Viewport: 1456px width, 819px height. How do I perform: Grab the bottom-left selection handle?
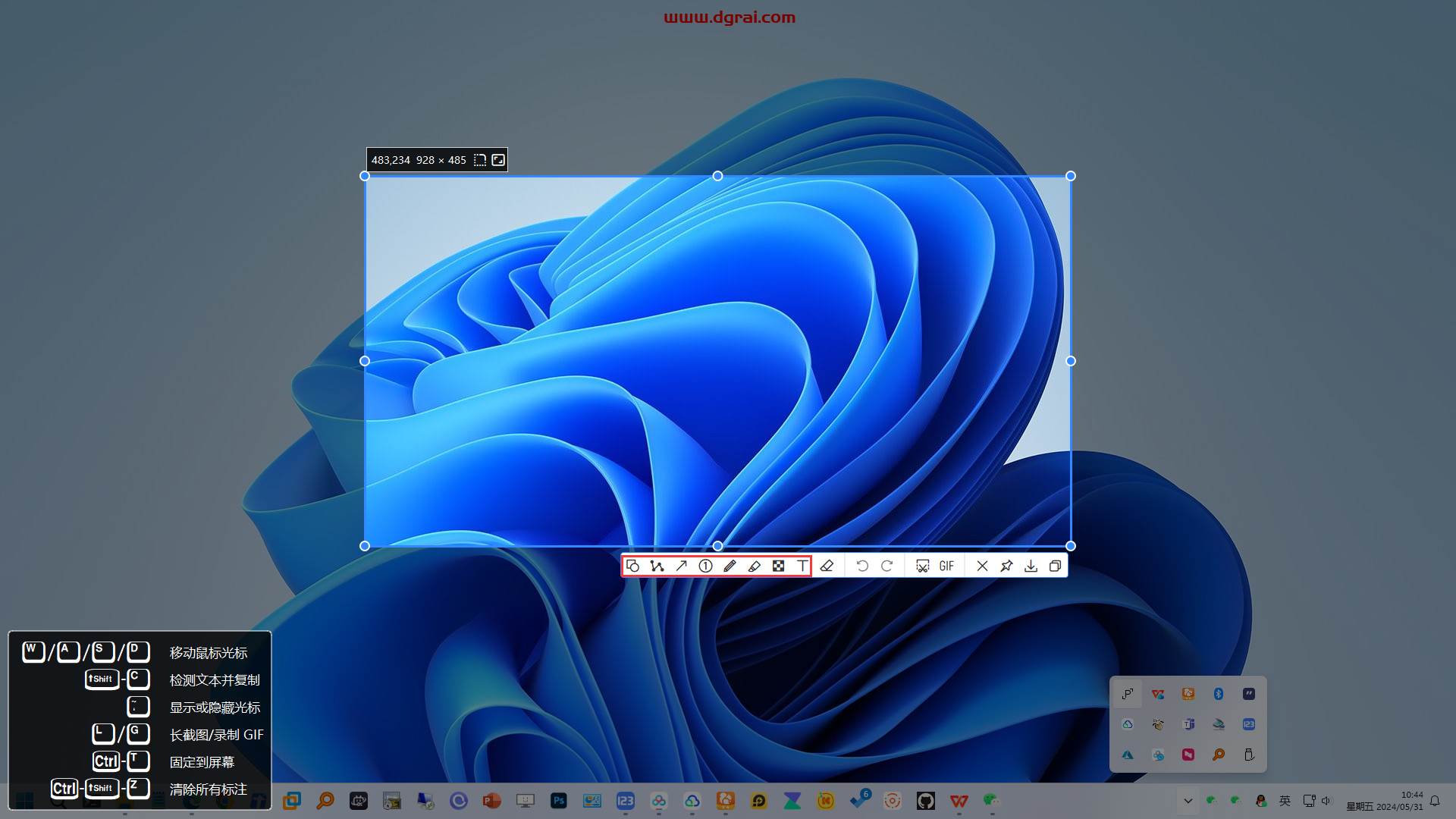(365, 546)
